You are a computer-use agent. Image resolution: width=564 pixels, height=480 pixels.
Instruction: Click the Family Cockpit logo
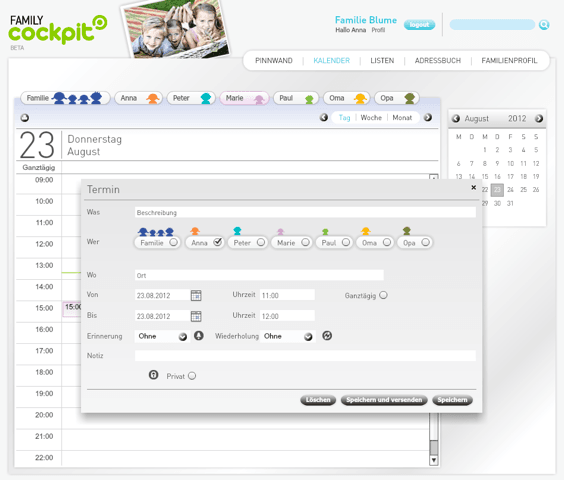(x=58, y=31)
